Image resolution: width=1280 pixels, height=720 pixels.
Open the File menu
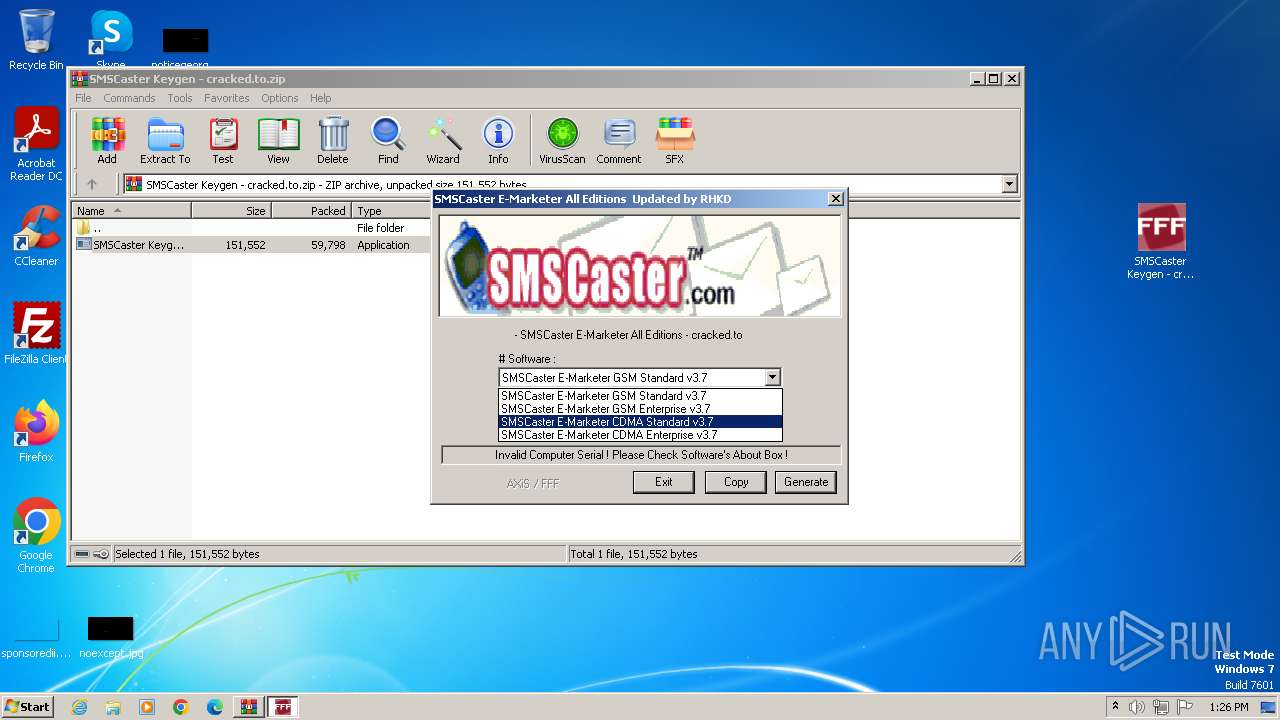83,98
